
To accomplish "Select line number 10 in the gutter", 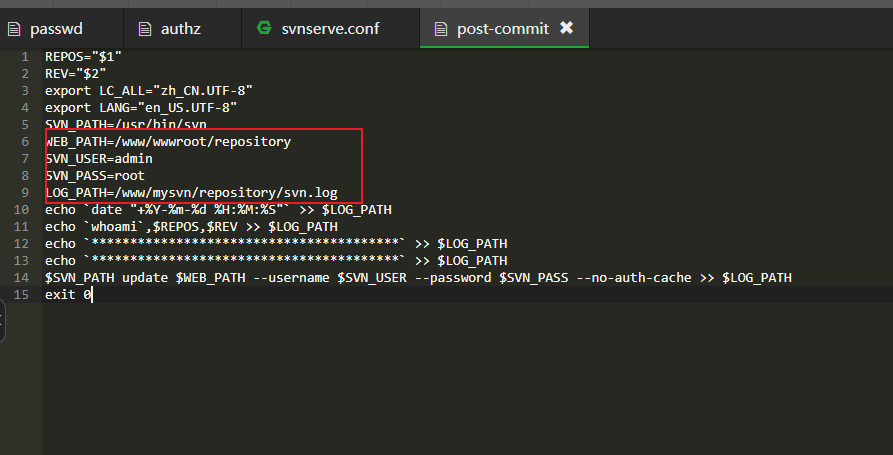I will 22,210.
